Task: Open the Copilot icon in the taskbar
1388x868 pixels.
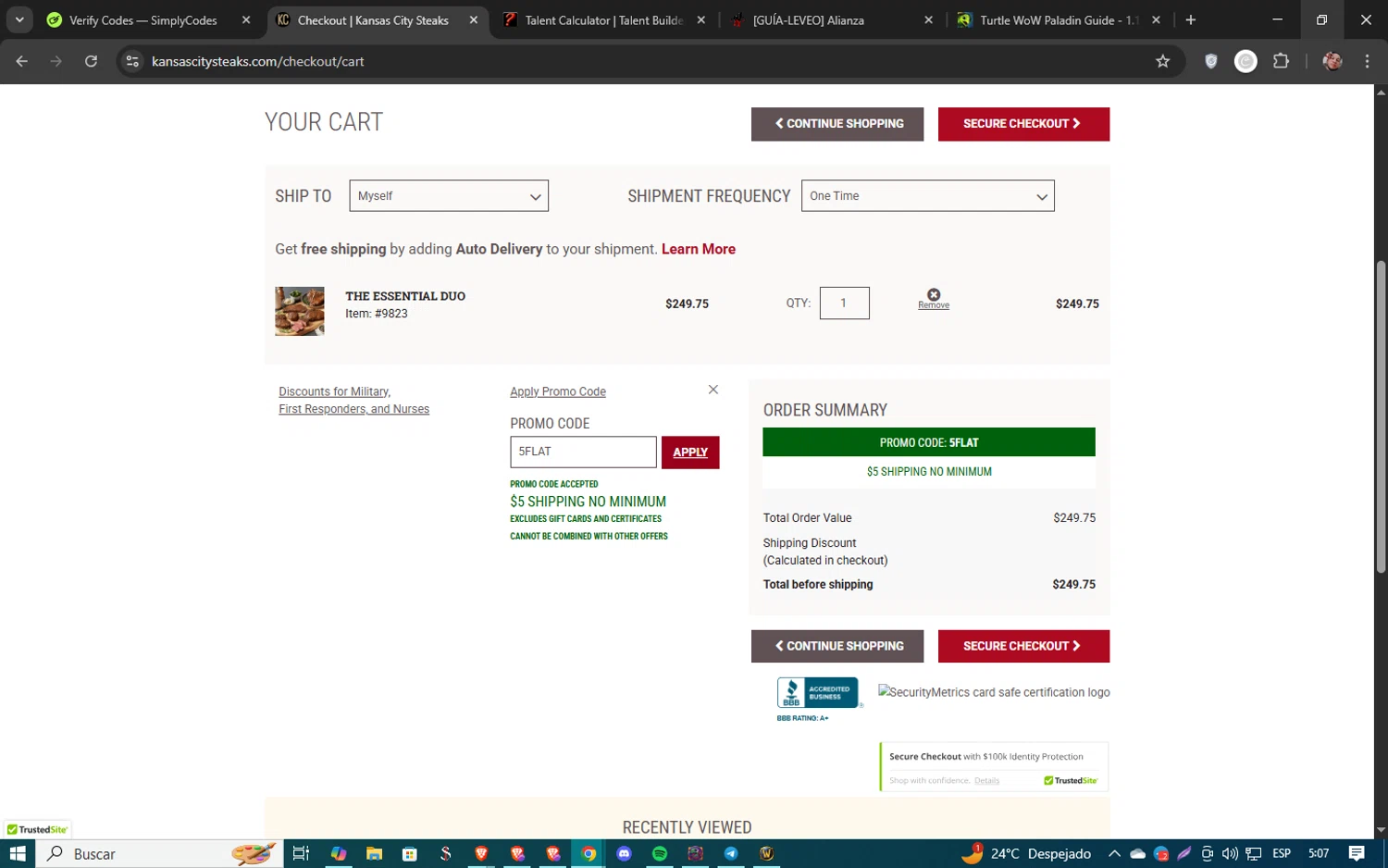Action: (x=339, y=853)
